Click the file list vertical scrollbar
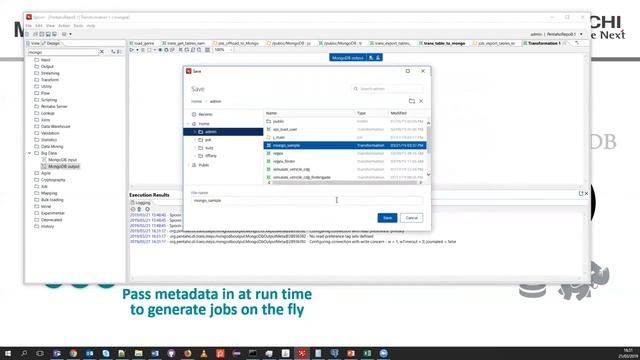Viewport: 640px width, 360px height. coord(429,141)
